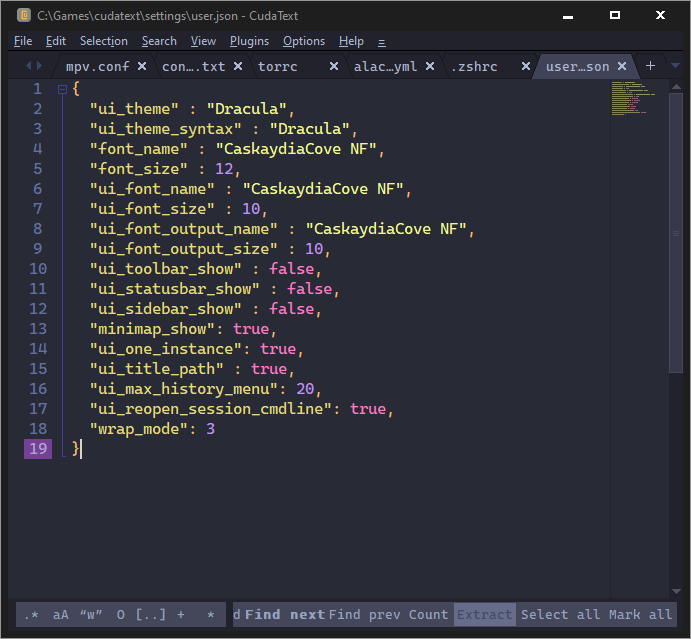
Task: Click "ui_statusbar_show" false value
Action: point(309,289)
